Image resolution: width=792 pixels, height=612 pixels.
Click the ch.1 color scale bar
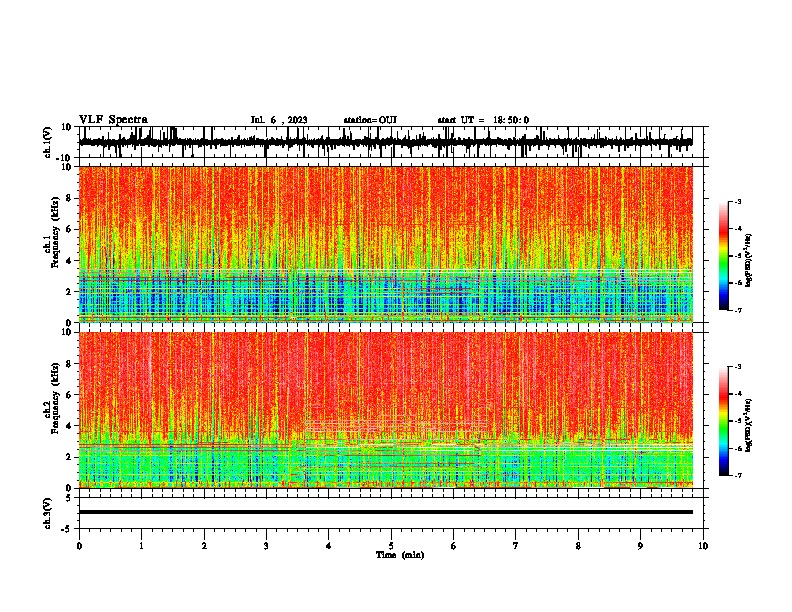pyautogui.click(x=723, y=256)
